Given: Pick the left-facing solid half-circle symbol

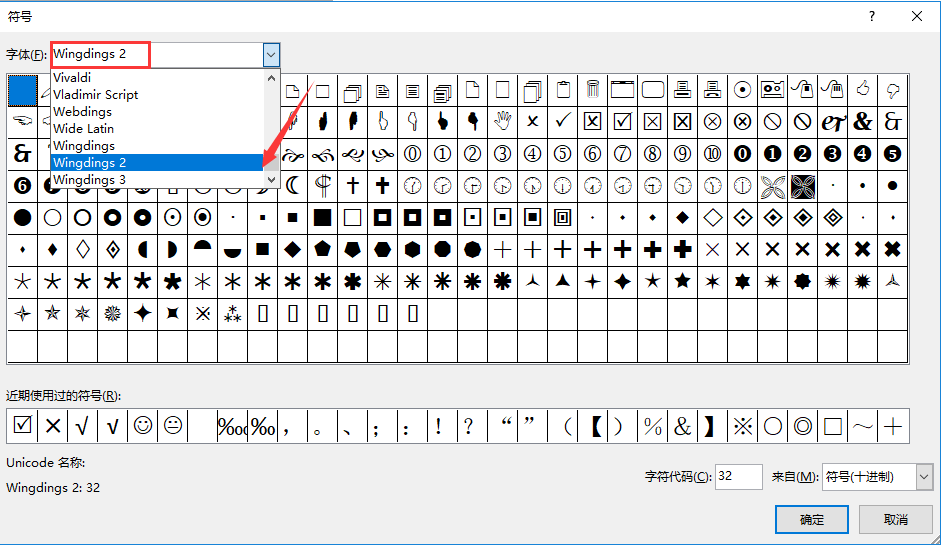Looking at the screenshot, I should 142,249.
